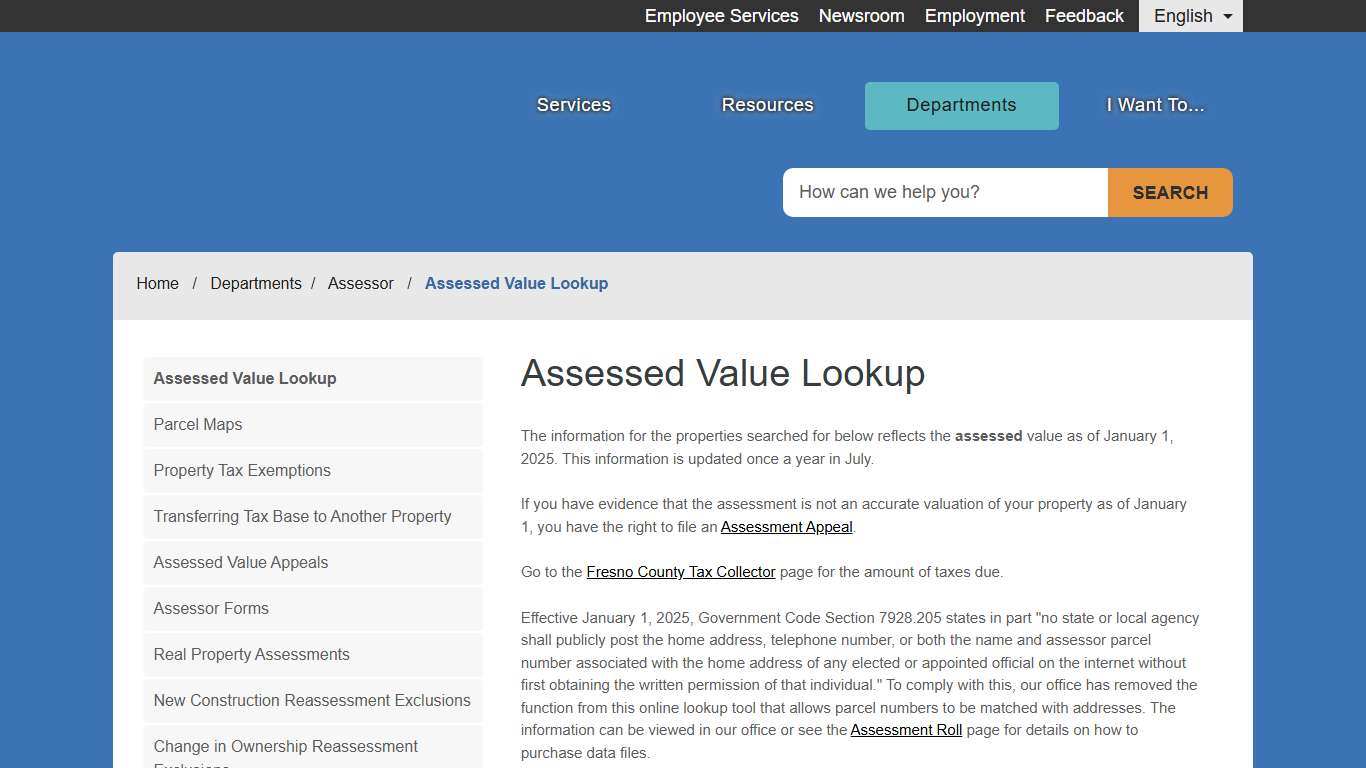
Task: View Assessed Value Appeals section
Action: (240, 562)
